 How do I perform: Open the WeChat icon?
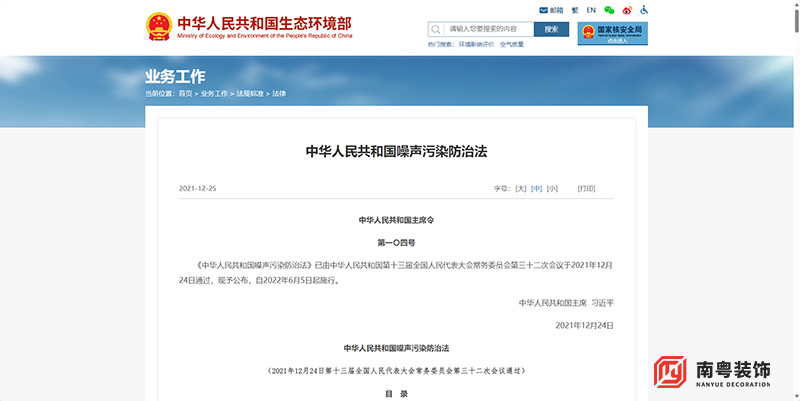tap(609, 10)
